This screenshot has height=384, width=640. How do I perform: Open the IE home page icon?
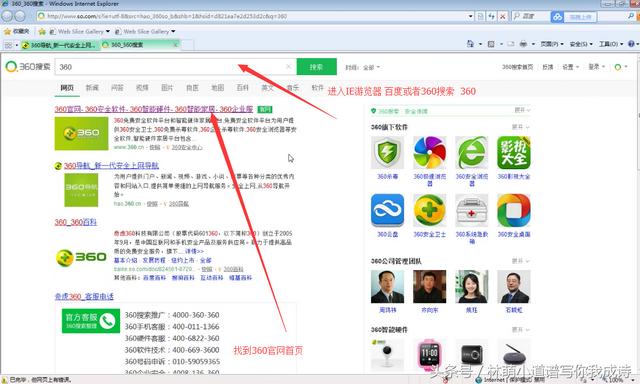click(x=470, y=44)
